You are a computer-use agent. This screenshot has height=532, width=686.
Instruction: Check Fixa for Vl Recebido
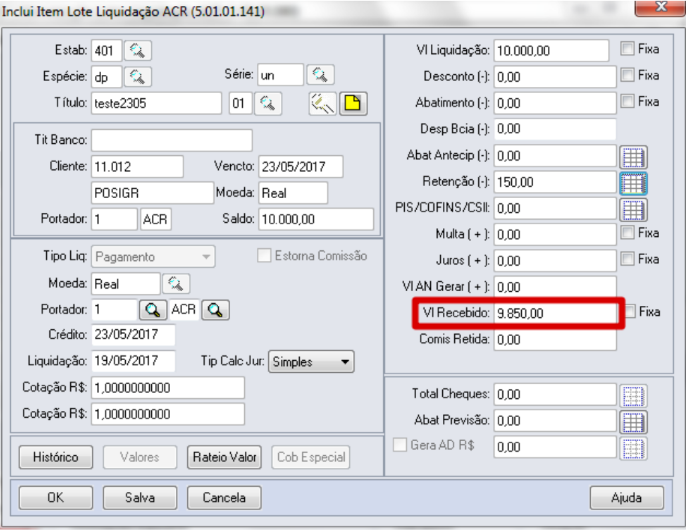click(x=630, y=312)
